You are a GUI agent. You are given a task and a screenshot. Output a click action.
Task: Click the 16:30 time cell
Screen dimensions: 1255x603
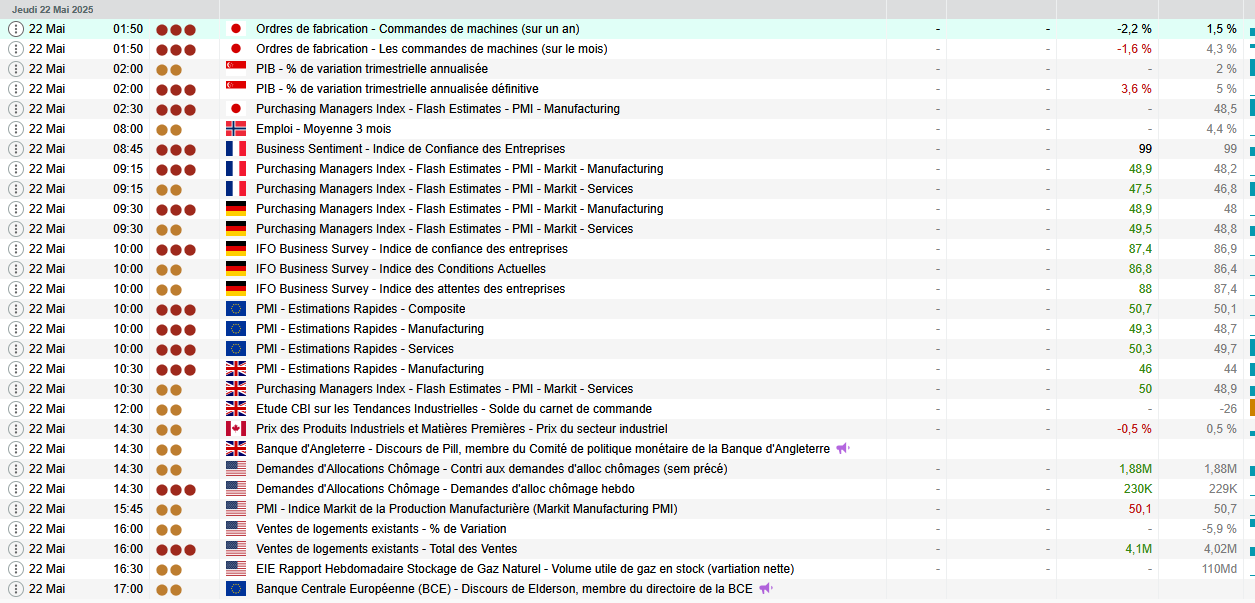128,569
